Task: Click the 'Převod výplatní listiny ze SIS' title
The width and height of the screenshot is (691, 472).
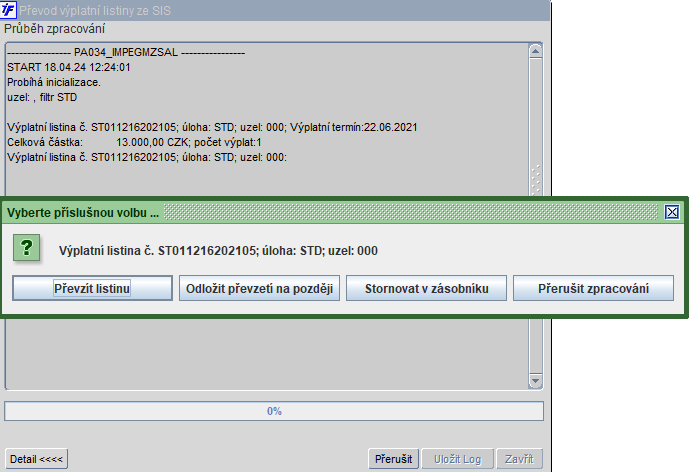Action: [x=95, y=11]
